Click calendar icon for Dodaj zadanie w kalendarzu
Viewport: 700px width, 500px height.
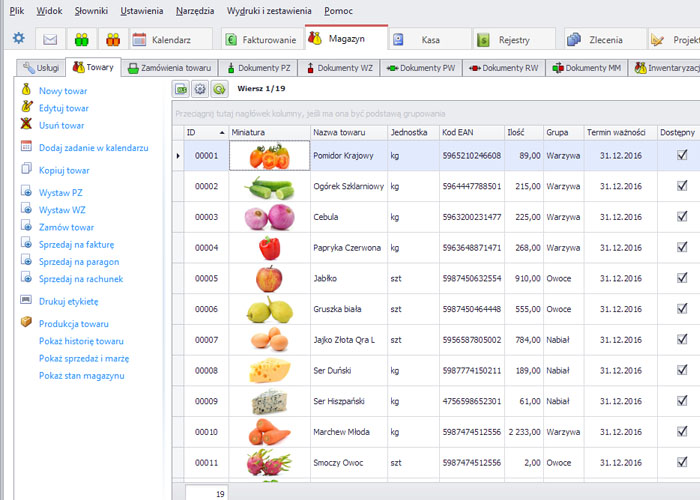27,147
